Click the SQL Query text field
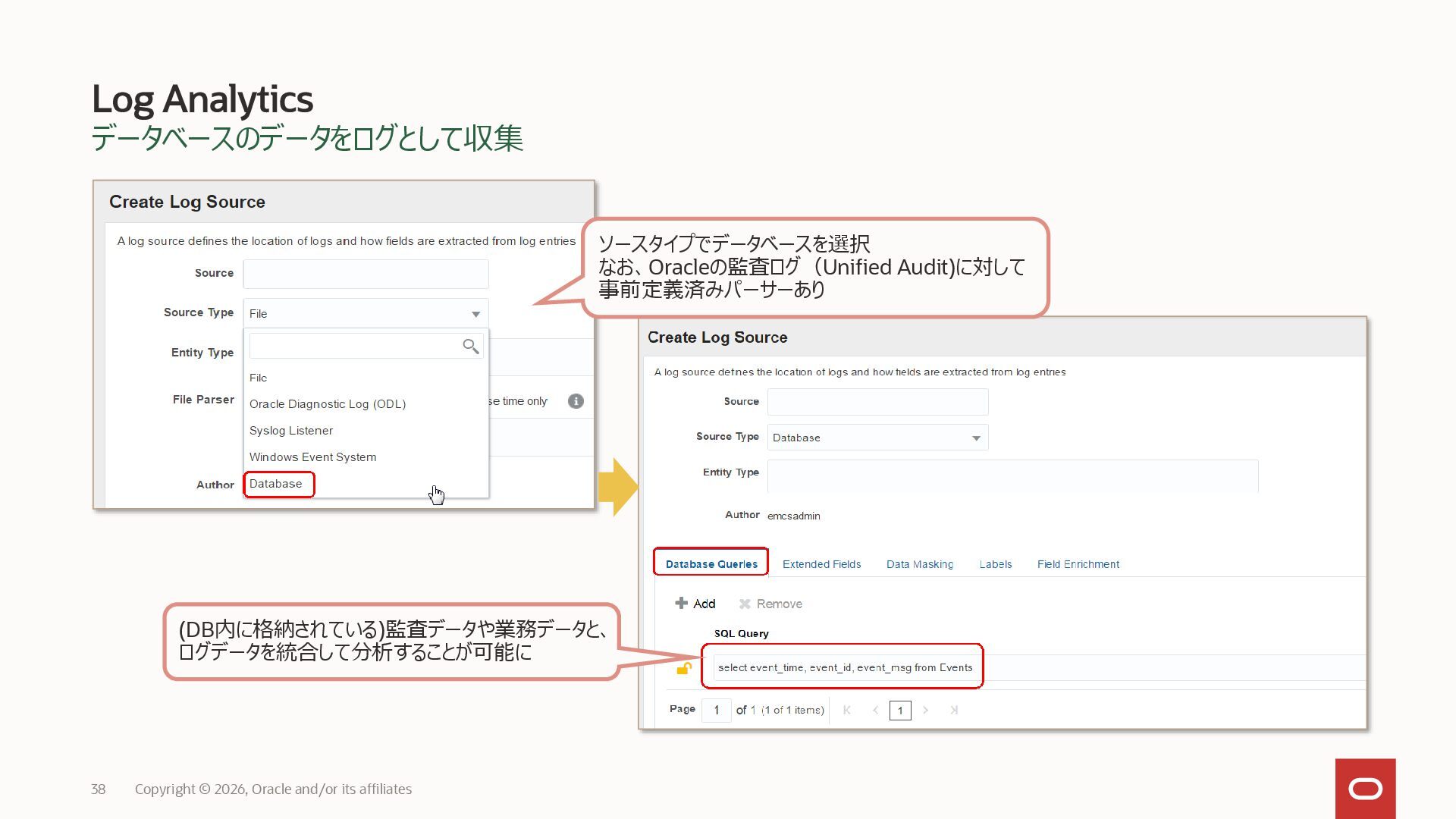Viewport: 1456px width, 819px height. pos(845,668)
